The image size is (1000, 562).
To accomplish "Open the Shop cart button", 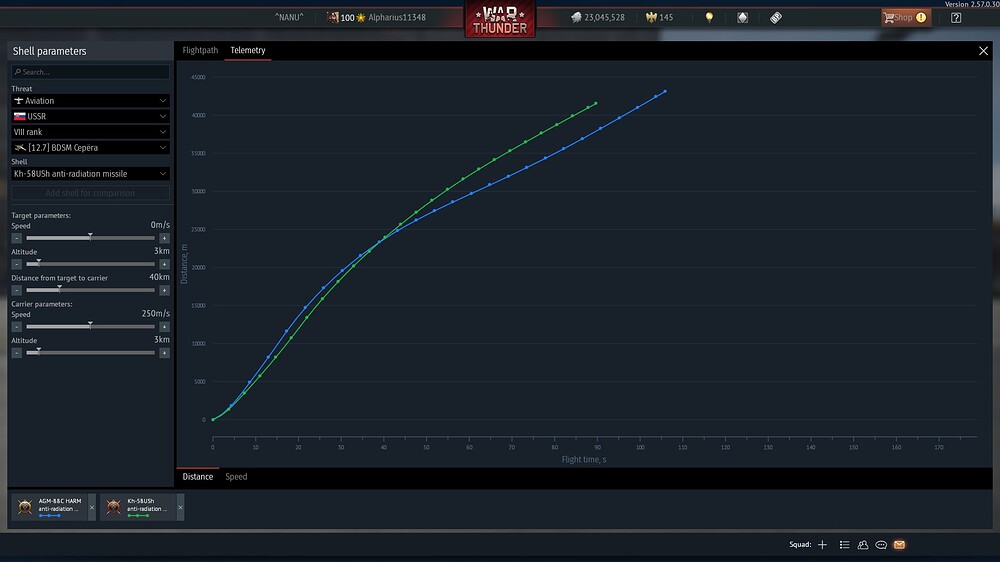I will [906, 17].
